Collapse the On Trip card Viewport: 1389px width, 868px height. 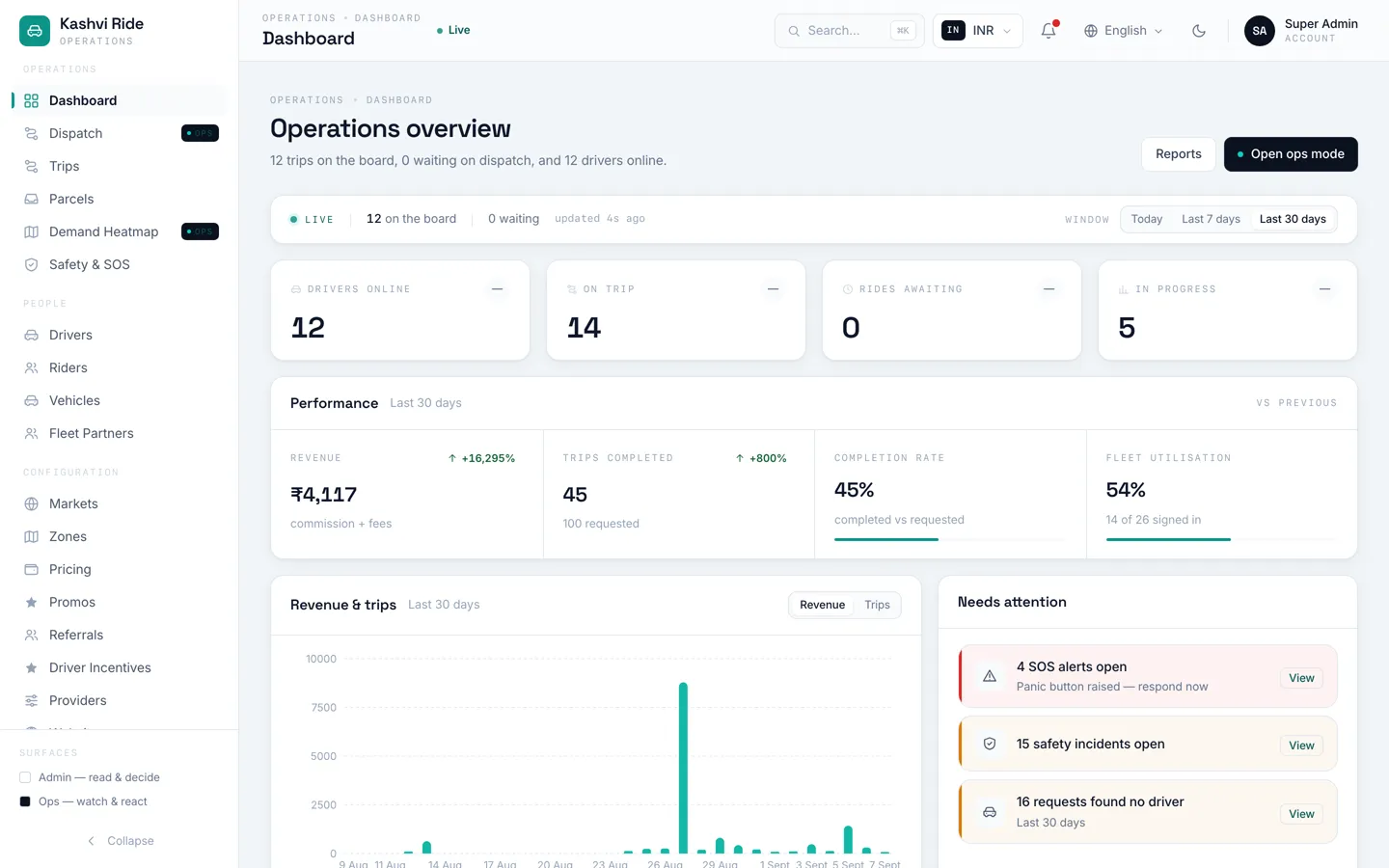(x=774, y=289)
